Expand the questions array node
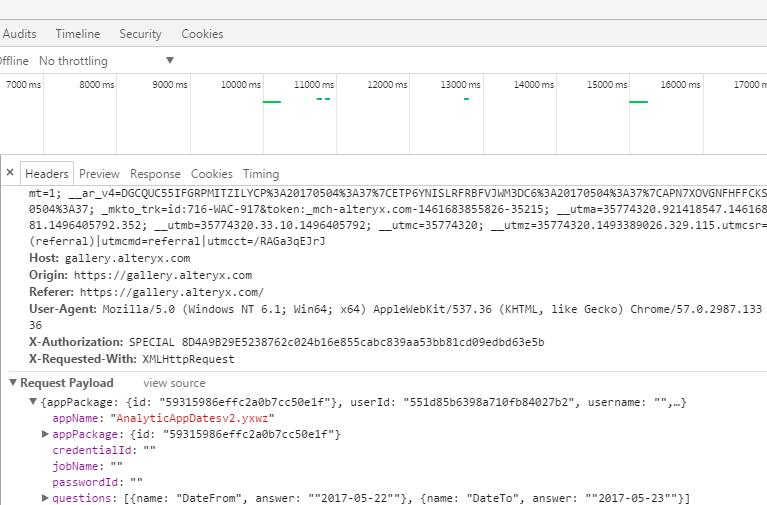Screen dimensions: 767x505 [45, 498]
